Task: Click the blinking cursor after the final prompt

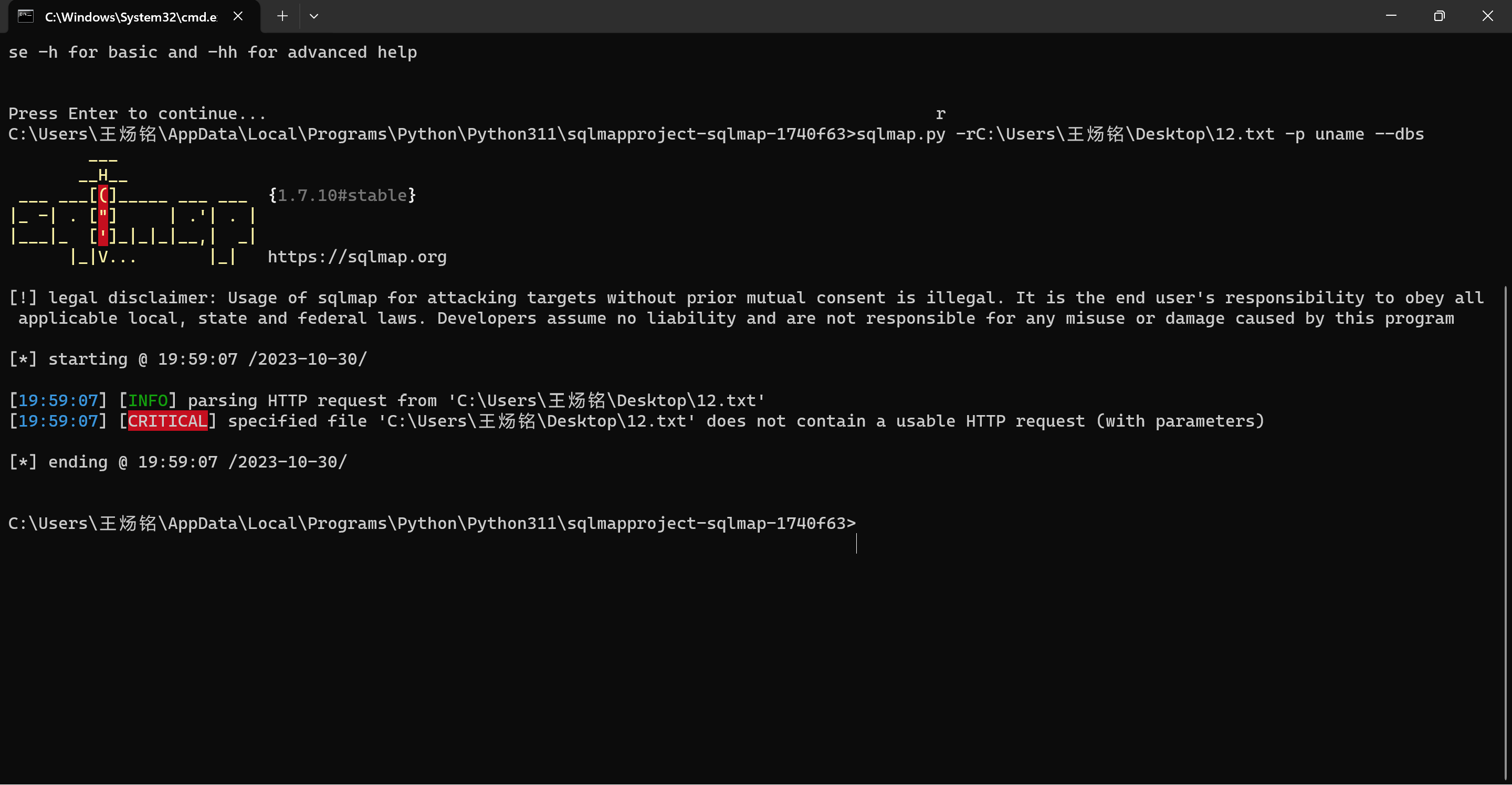Action: pyautogui.click(x=857, y=543)
